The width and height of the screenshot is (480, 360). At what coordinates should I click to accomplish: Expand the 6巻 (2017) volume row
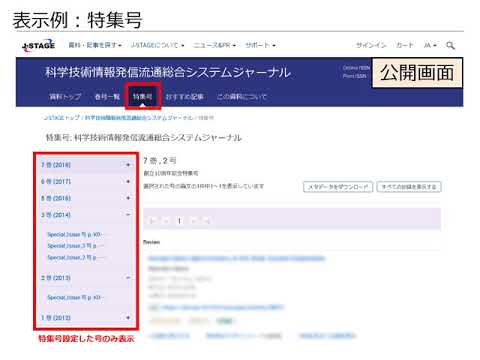(x=86, y=181)
